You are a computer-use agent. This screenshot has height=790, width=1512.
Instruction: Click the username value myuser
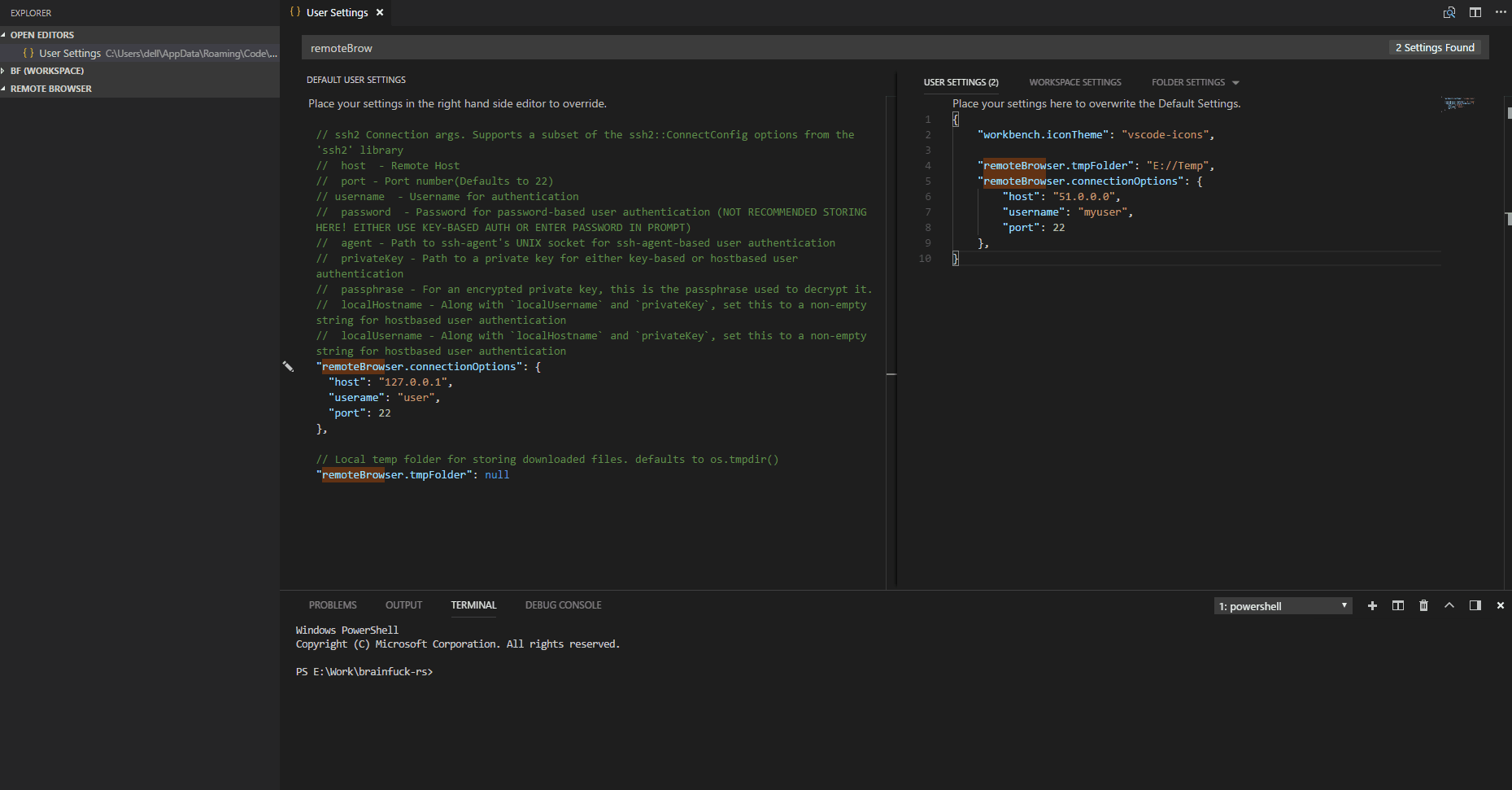[1103, 212]
